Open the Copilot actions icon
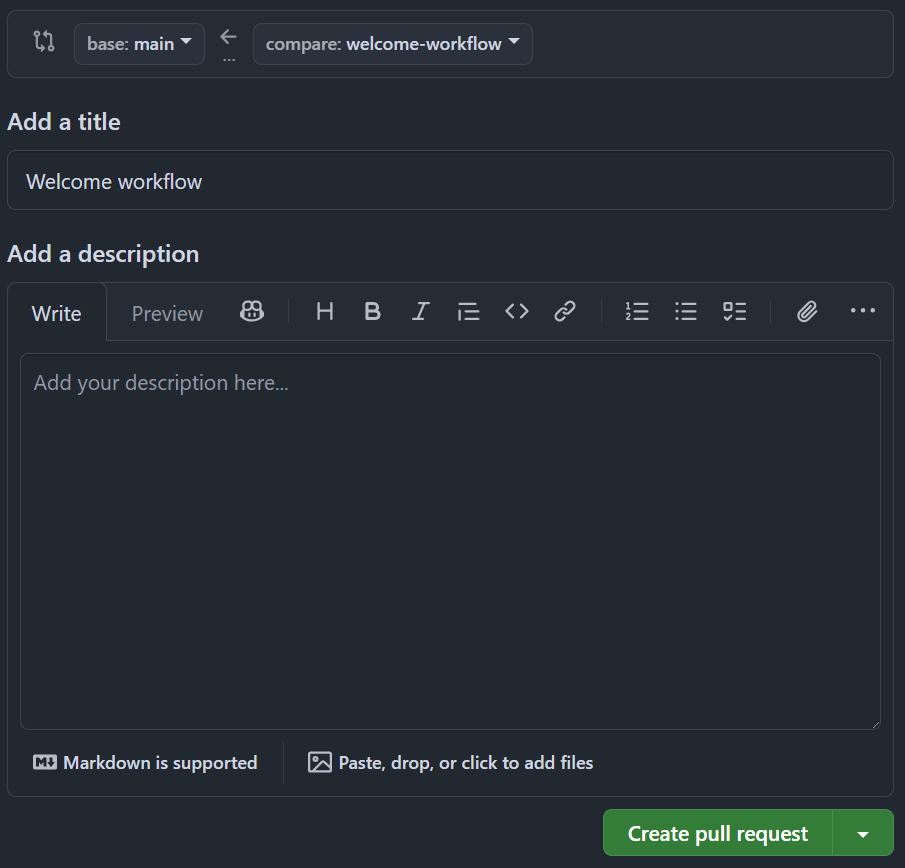The width and height of the screenshot is (905, 868). pyautogui.click(x=252, y=312)
